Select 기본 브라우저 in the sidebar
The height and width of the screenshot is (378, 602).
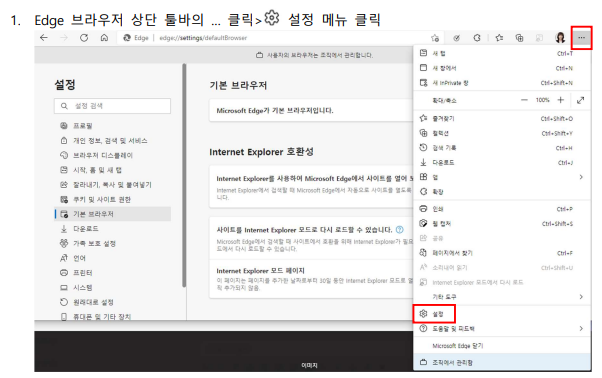(x=112, y=214)
